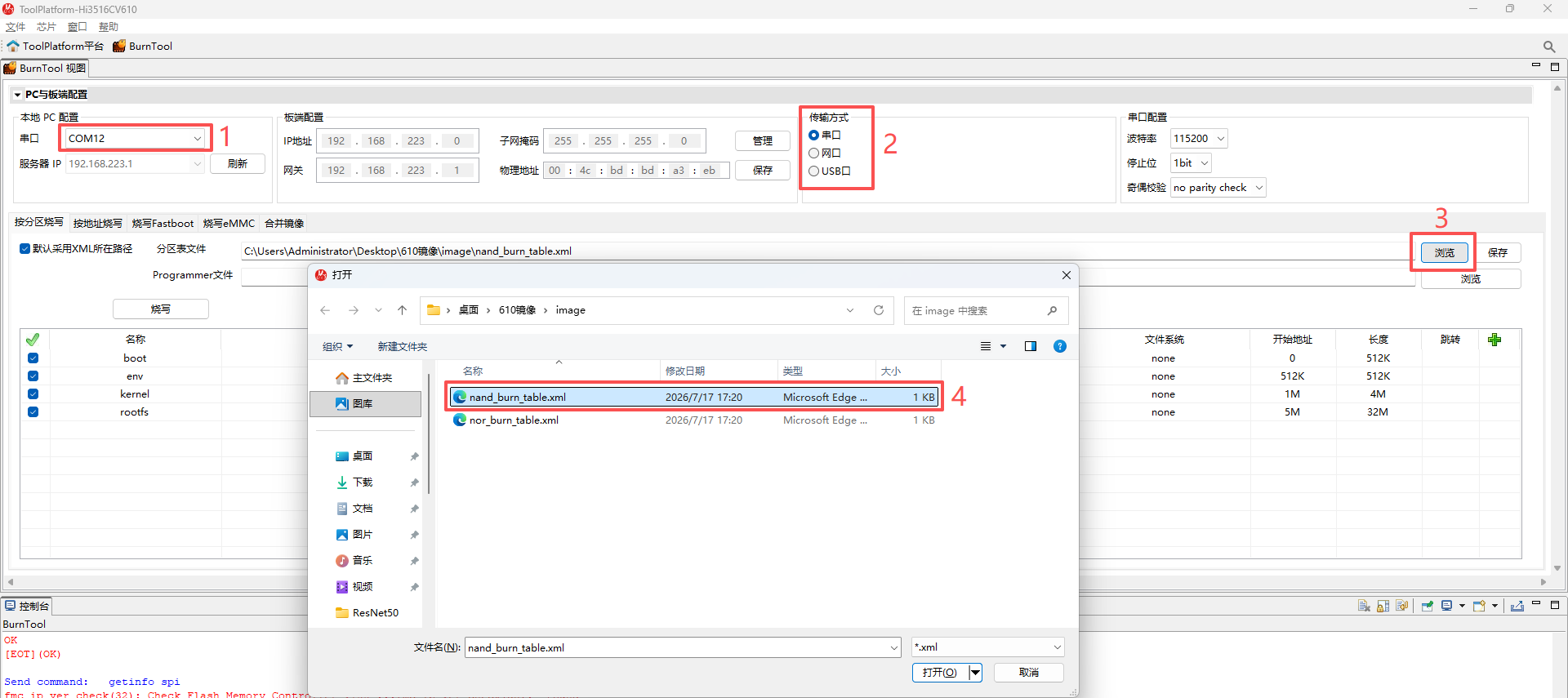Select the 串口 transfer mode radio button
The height and width of the screenshot is (698, 1568).
(x=813, y=136)
